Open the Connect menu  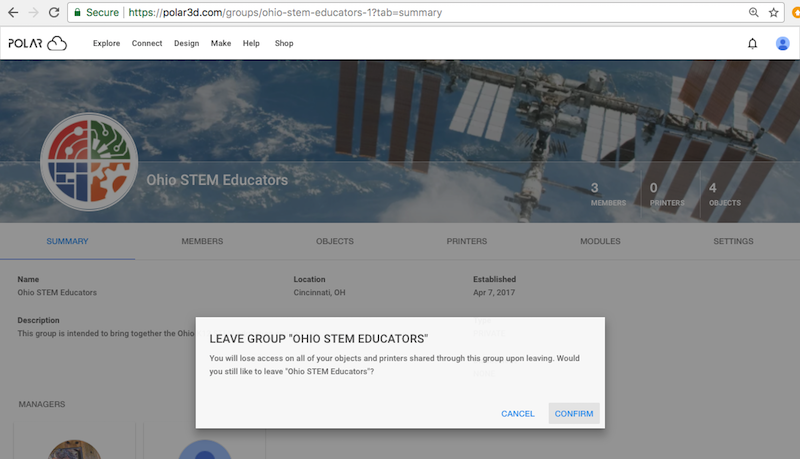147,43
